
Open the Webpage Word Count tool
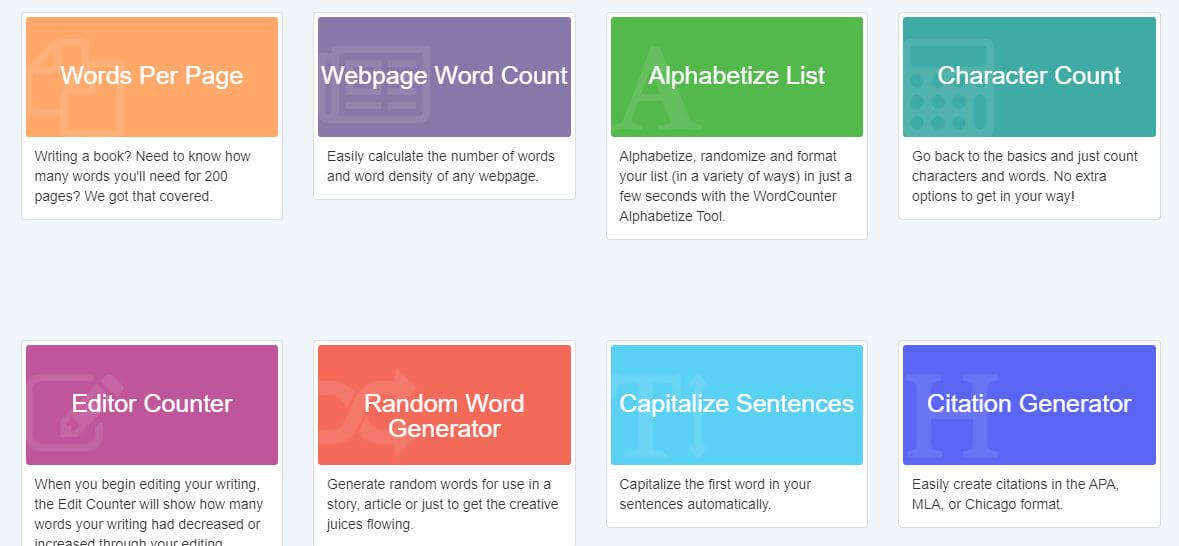pos(444,76)
